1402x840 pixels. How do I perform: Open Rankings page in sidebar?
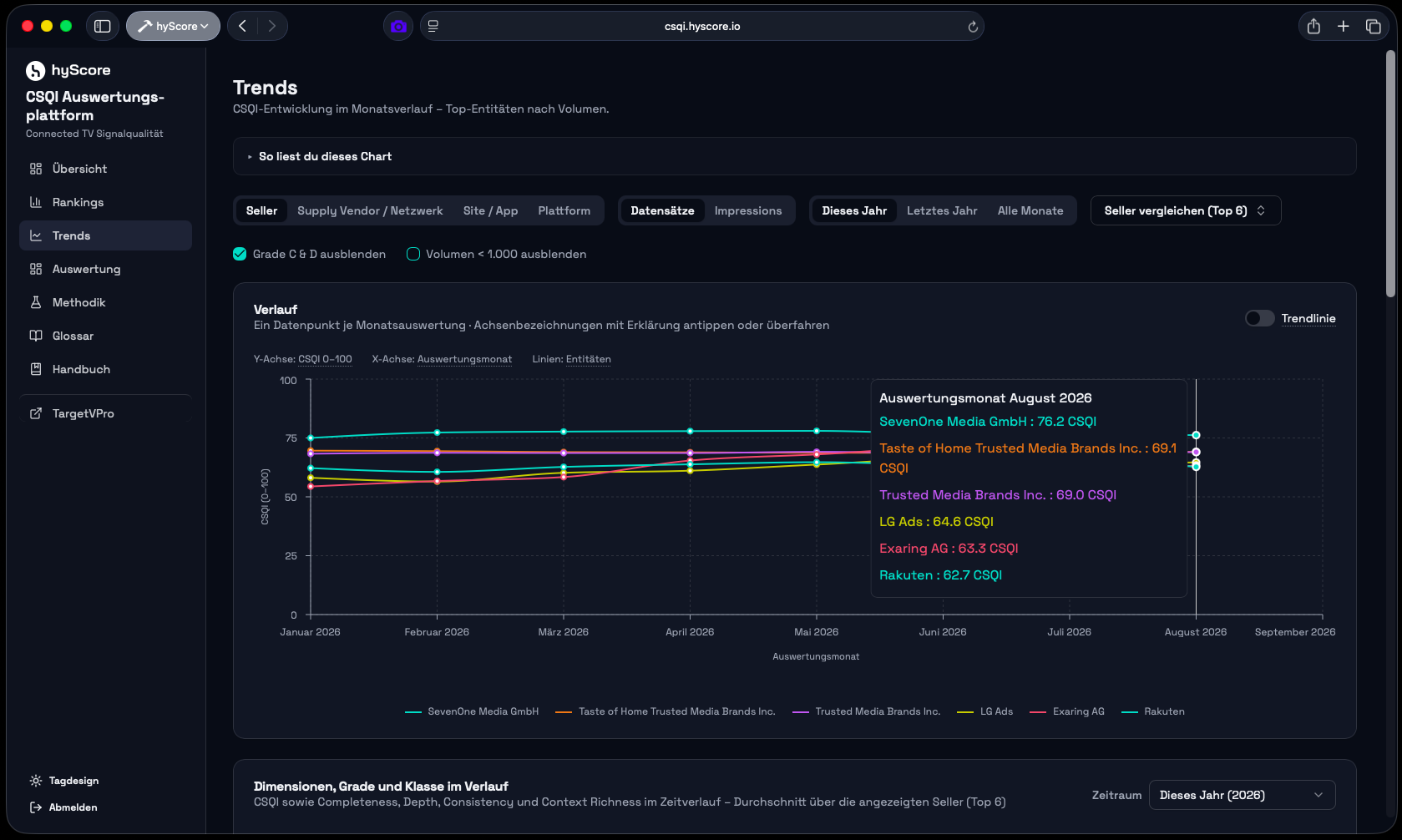[x=105, y=202]
